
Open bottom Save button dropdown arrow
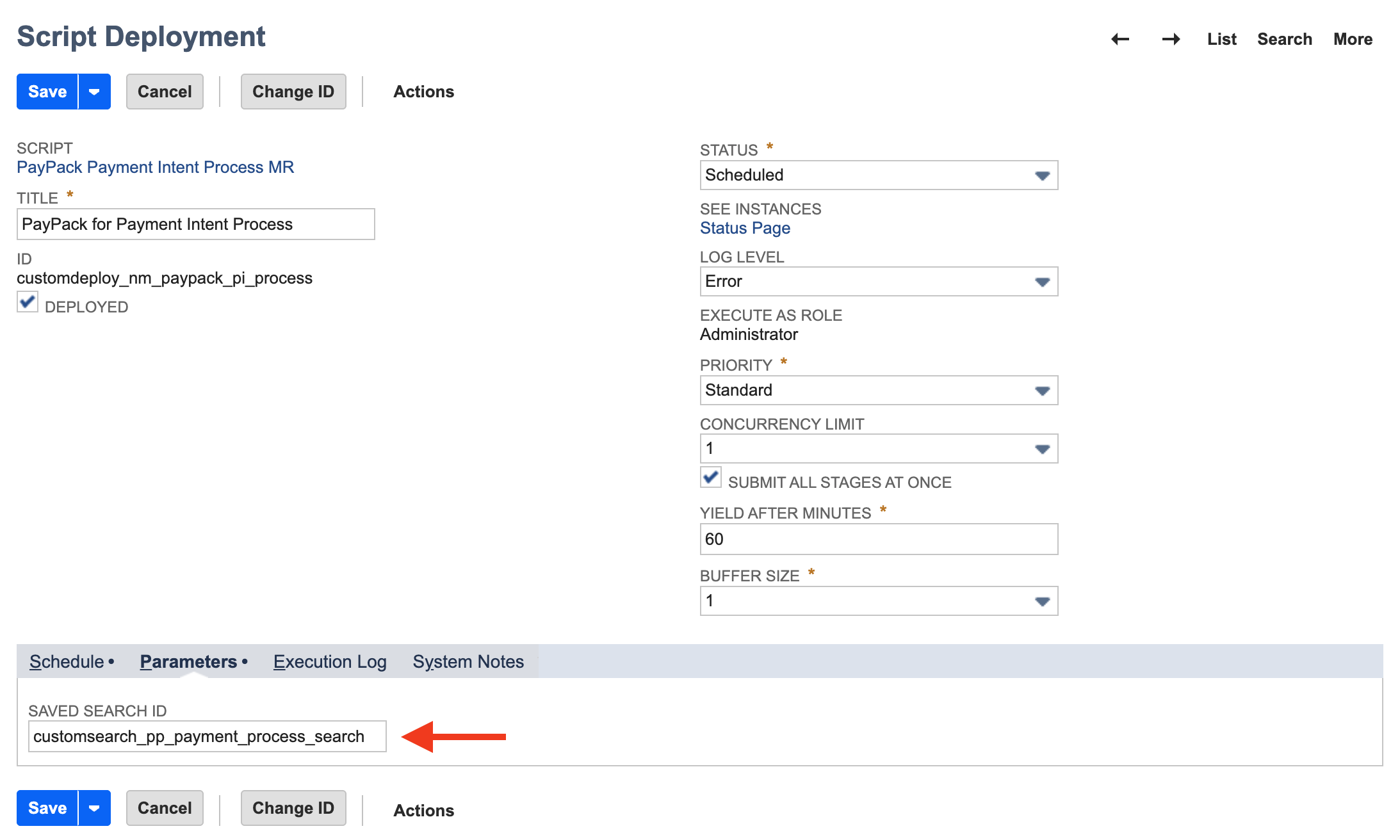(94, 808)
